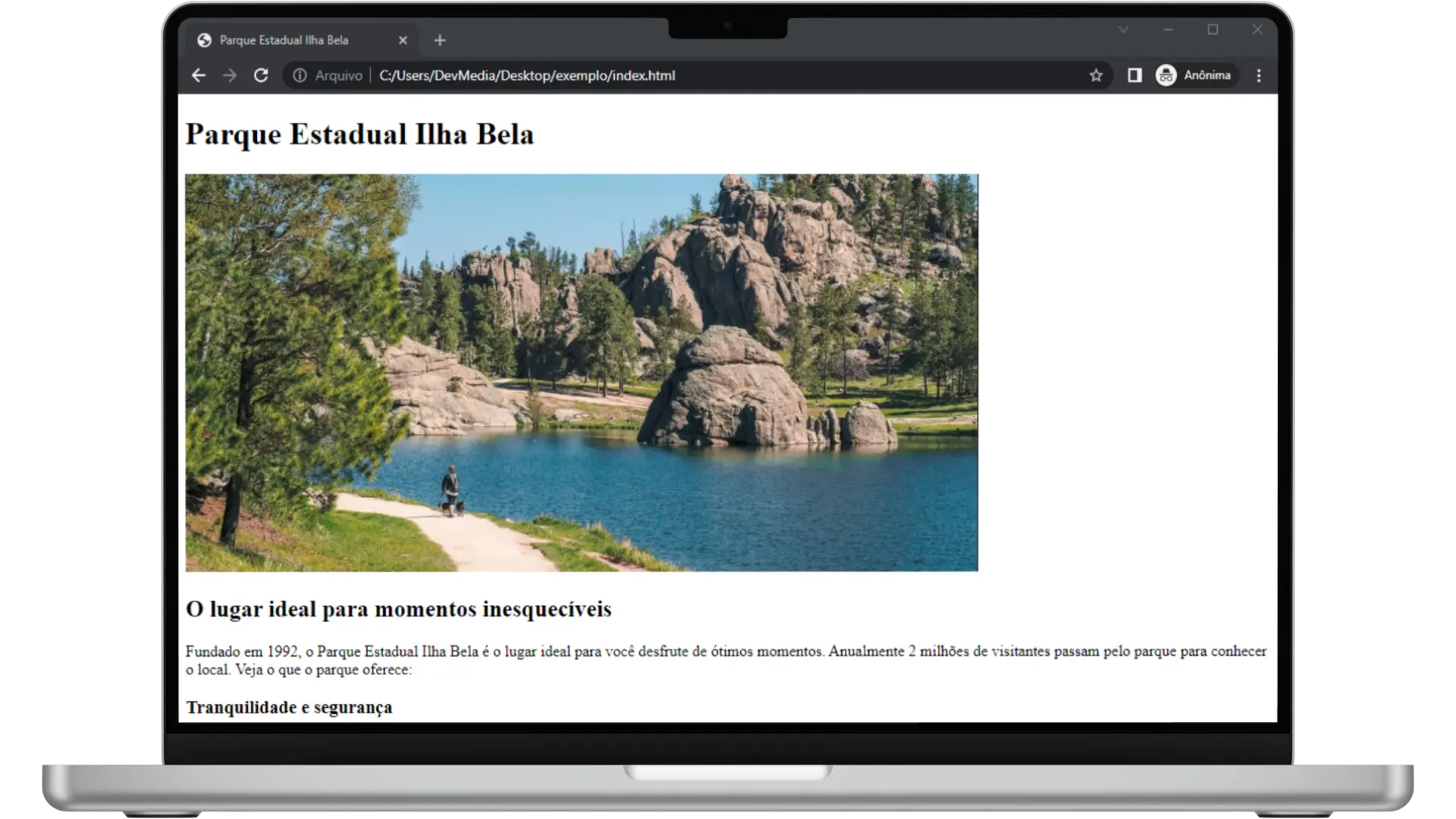The height and width of the screenshot is (819, 1456).
Task: Click the 'O lugar ideal' subheading
Action: [398, 609]
